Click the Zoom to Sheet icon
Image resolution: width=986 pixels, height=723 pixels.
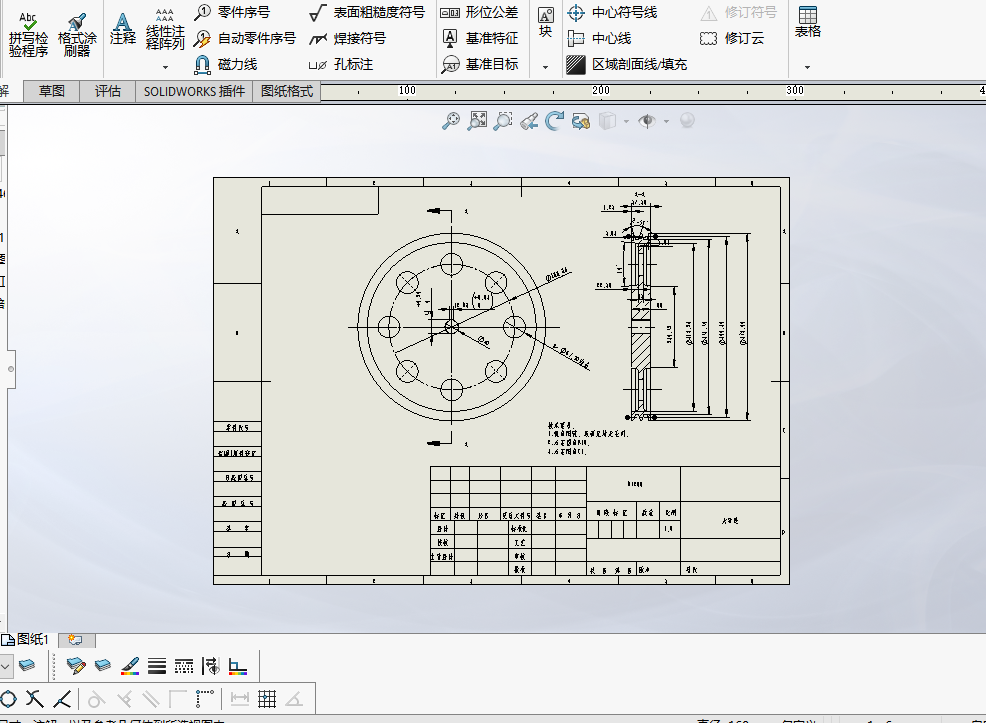(477, 121)
